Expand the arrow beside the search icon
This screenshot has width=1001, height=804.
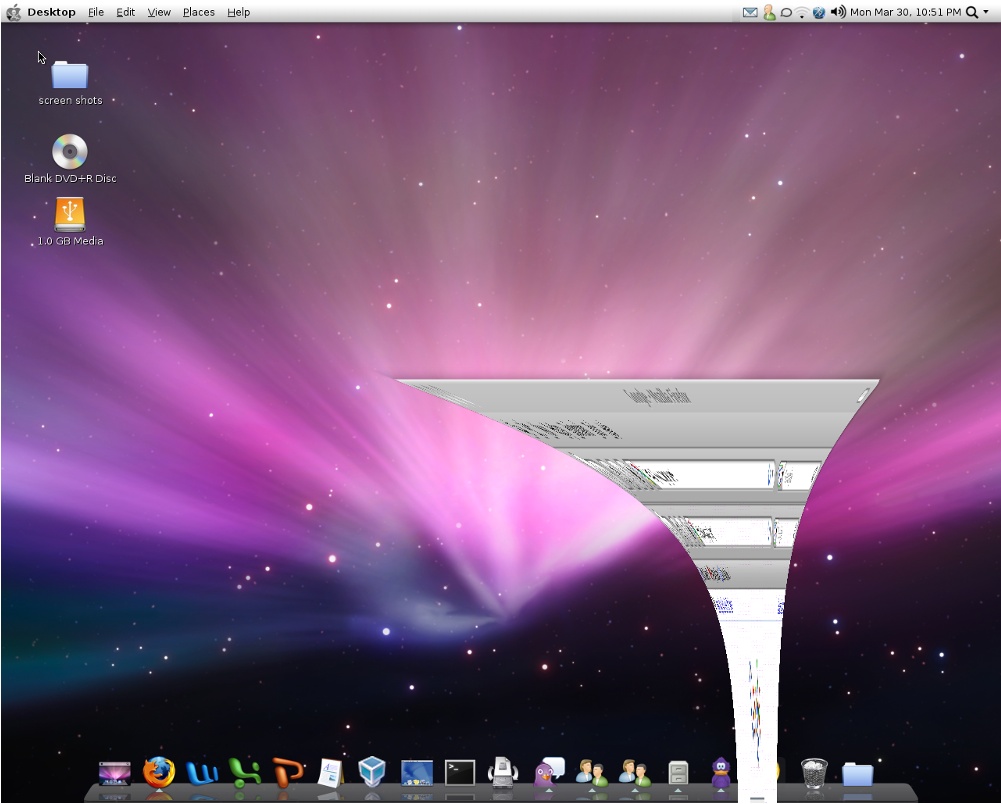click(x=985, y=12)
